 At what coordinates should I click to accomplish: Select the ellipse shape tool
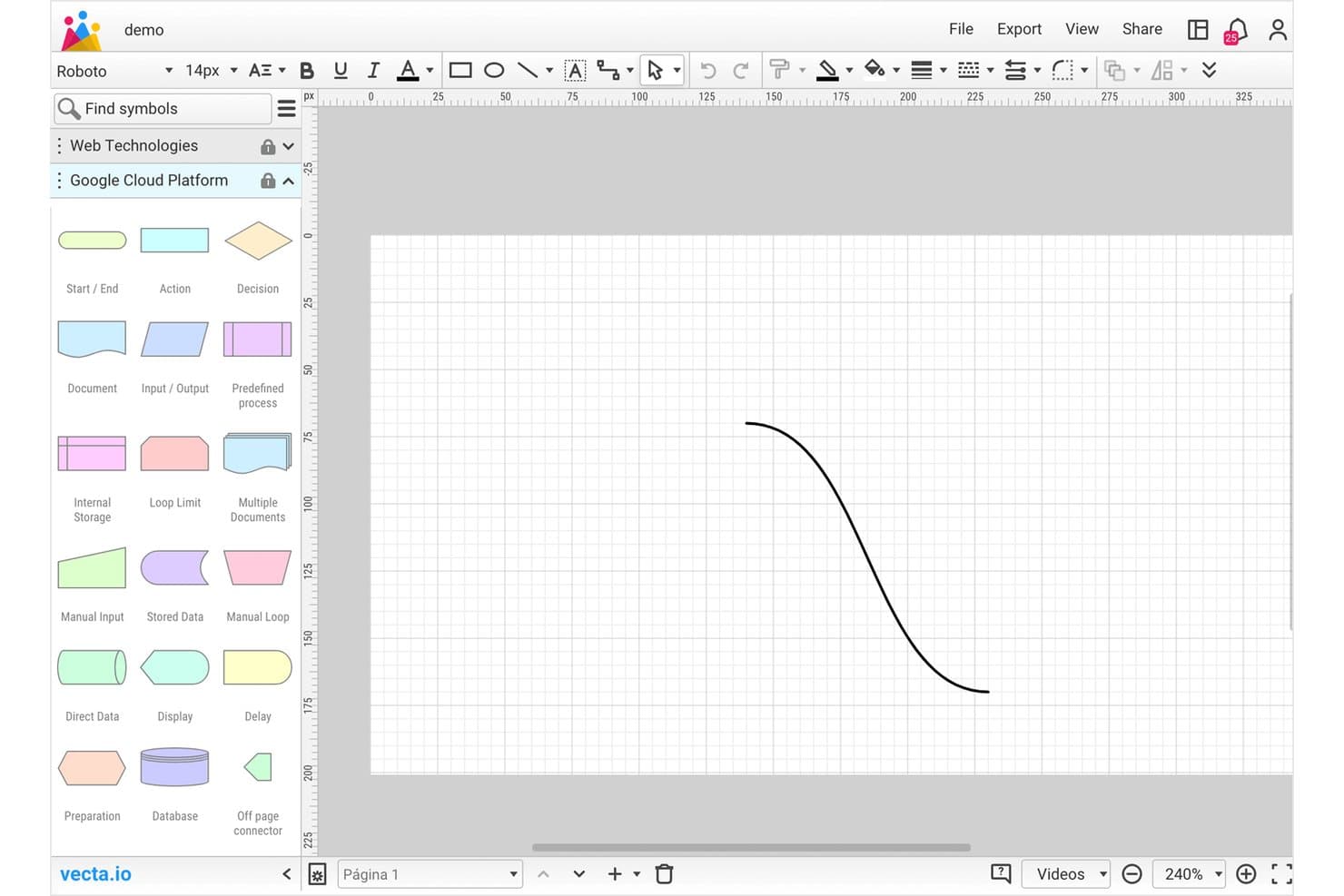pos(494,70)
